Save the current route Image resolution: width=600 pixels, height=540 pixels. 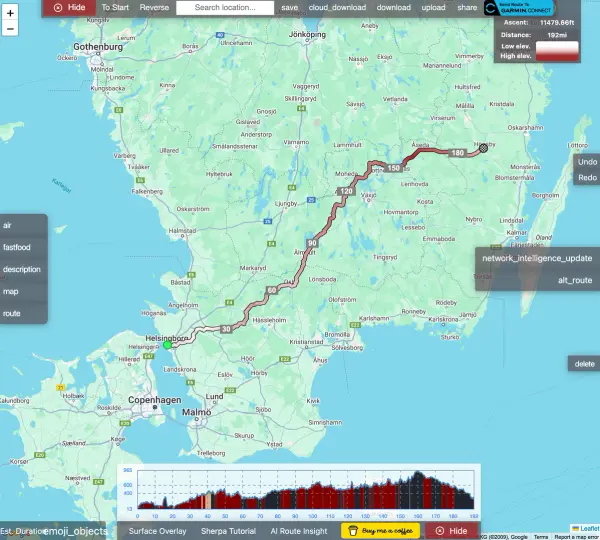[289, 7]
